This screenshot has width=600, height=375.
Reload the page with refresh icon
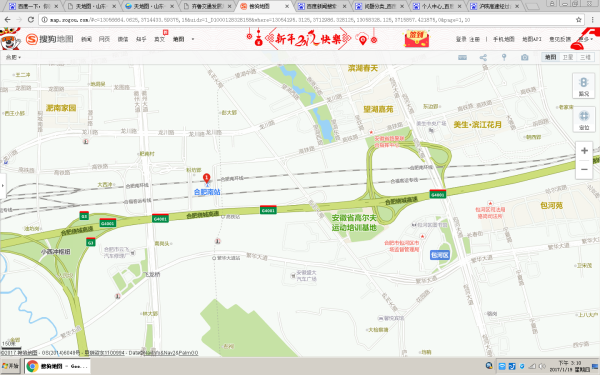click(x=31, y=20)
